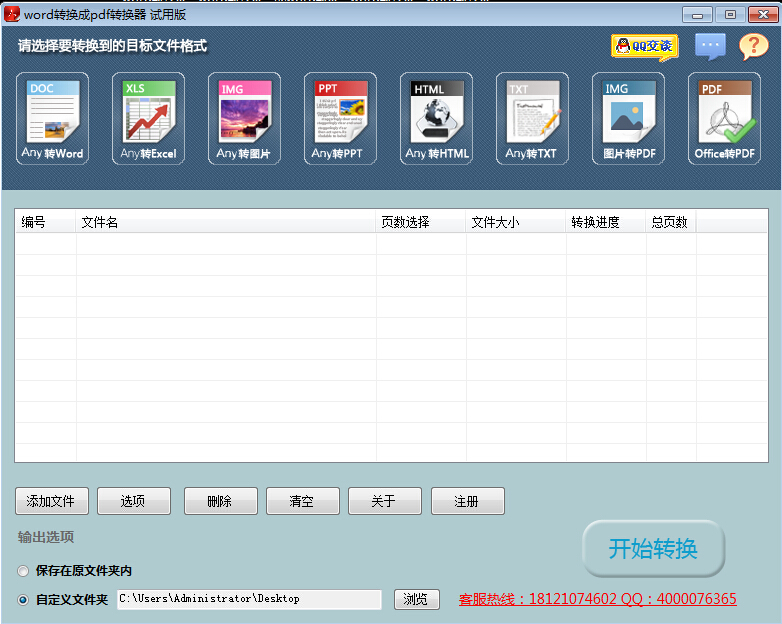Click the blue message bubble icon
This screenshot has height=624, width=782.
(710, 46)
